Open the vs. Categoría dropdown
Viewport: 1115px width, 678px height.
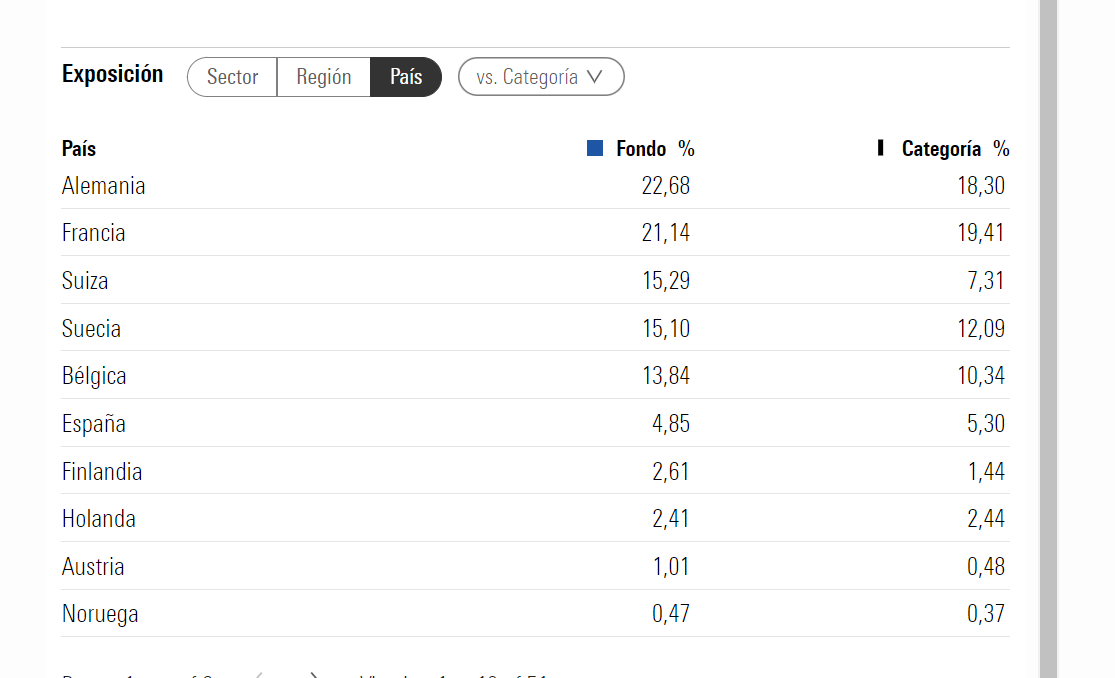coord(541,77)
